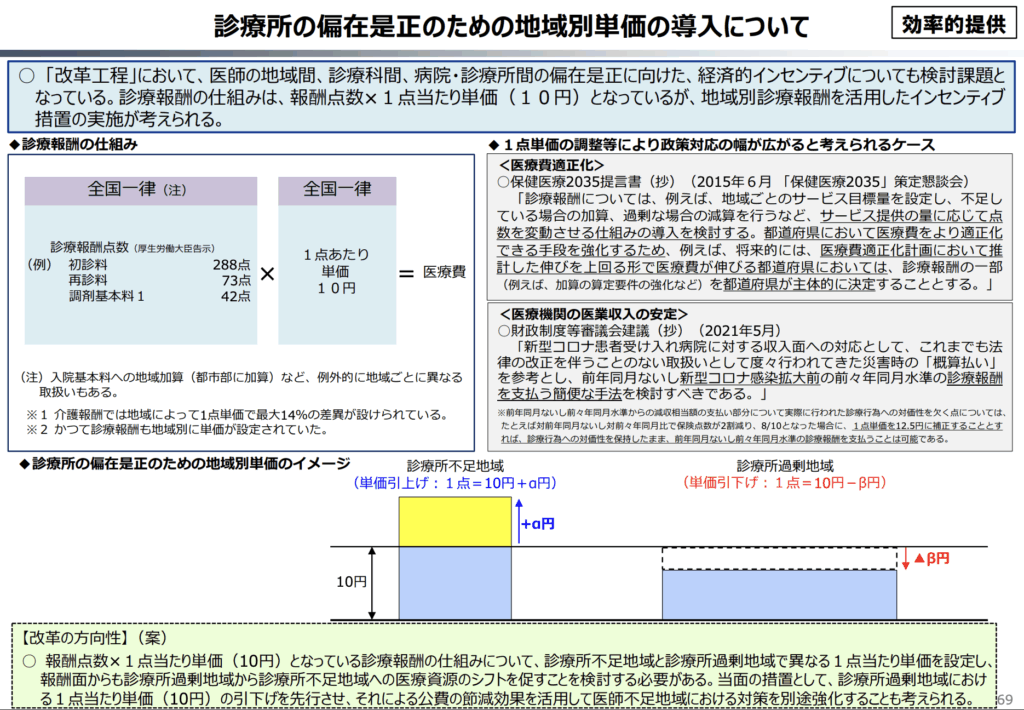Select the blue bar beneath the yellow bar

pos(455,583)
